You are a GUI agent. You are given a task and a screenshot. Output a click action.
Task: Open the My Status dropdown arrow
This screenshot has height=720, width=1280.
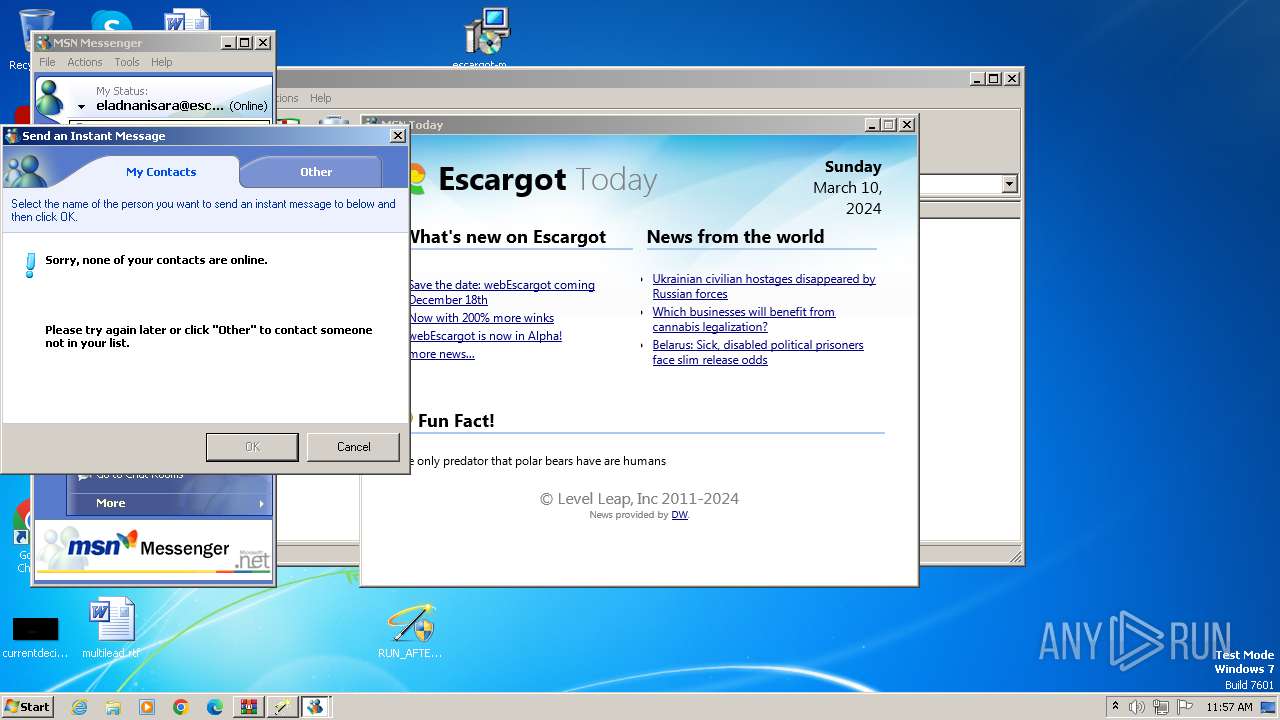(82, 106)
